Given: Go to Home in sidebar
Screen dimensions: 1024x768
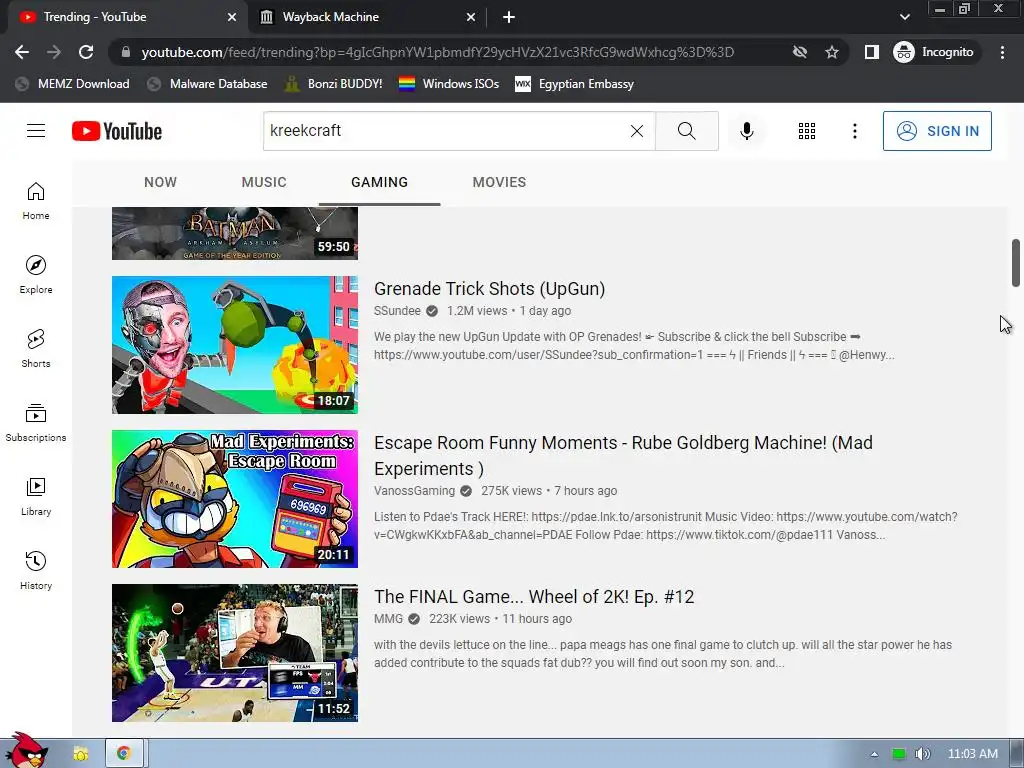Looking at the screenshot, I should pos(36,200).
